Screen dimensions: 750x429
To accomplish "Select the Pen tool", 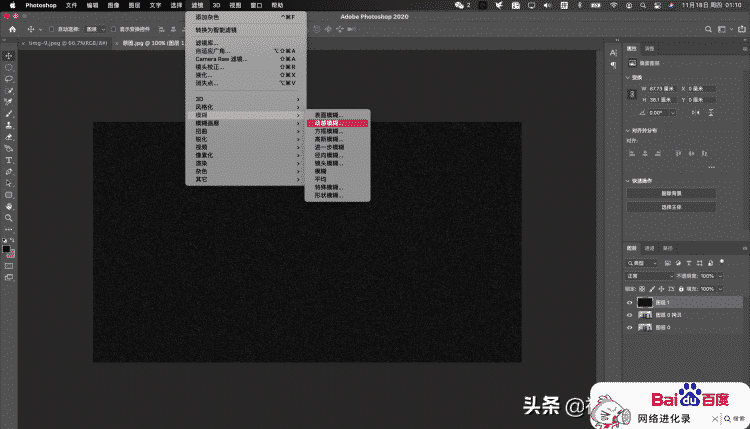I will (x=9, y=172).
